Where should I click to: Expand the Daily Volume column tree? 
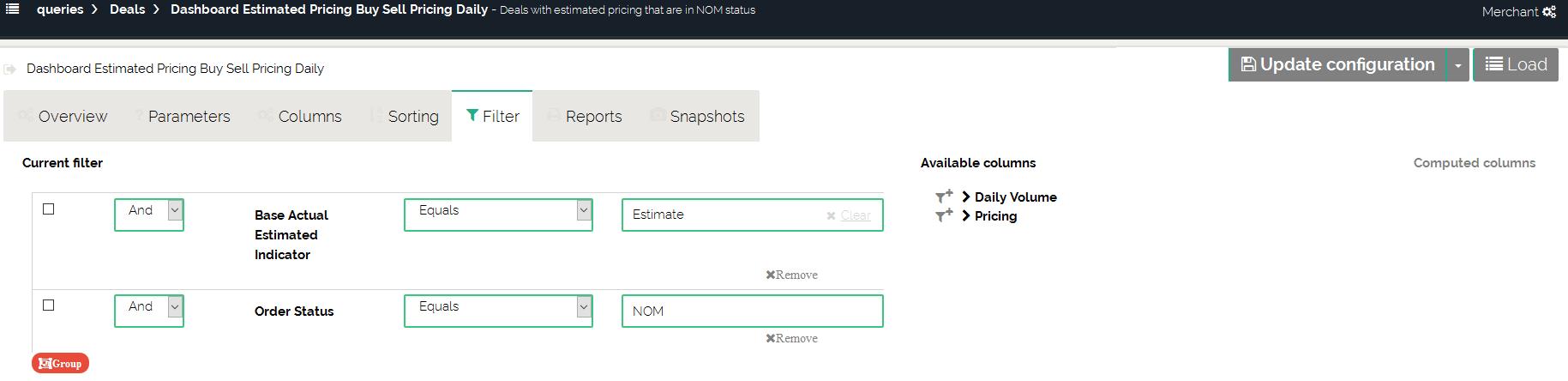point(966,197)
